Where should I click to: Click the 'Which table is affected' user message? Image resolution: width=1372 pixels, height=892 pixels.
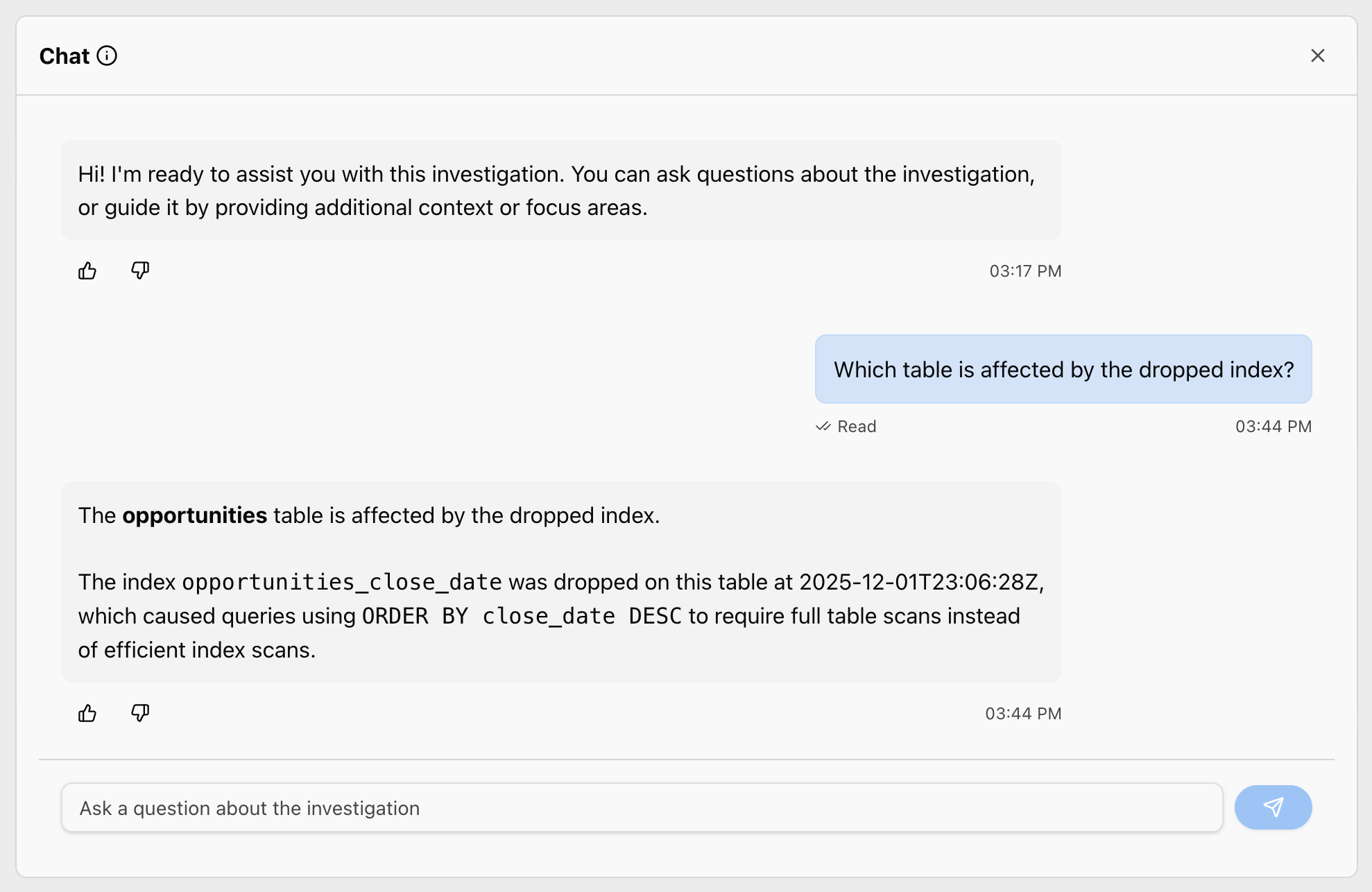pyautogui.click(x=1063, y=370)
